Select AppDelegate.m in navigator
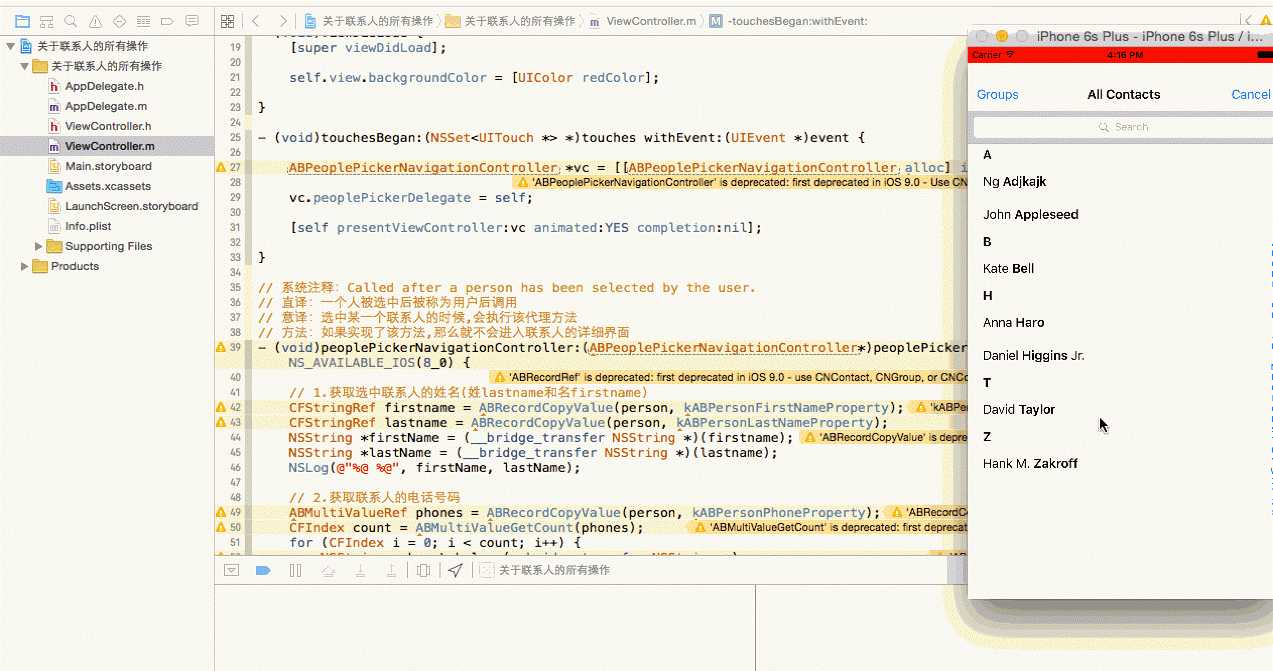 click(106, 106)
